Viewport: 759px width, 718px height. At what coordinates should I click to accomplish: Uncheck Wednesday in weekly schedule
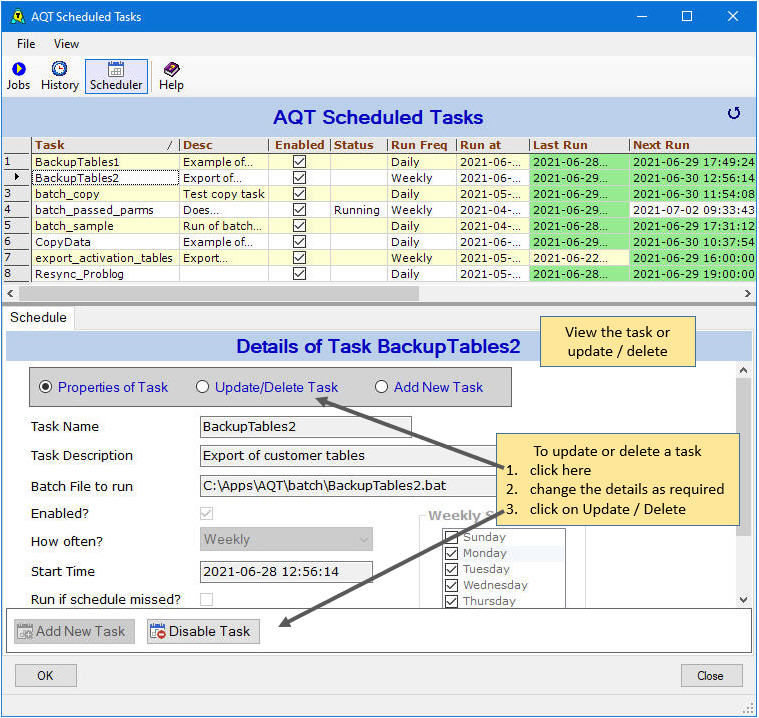click(451, 585)
